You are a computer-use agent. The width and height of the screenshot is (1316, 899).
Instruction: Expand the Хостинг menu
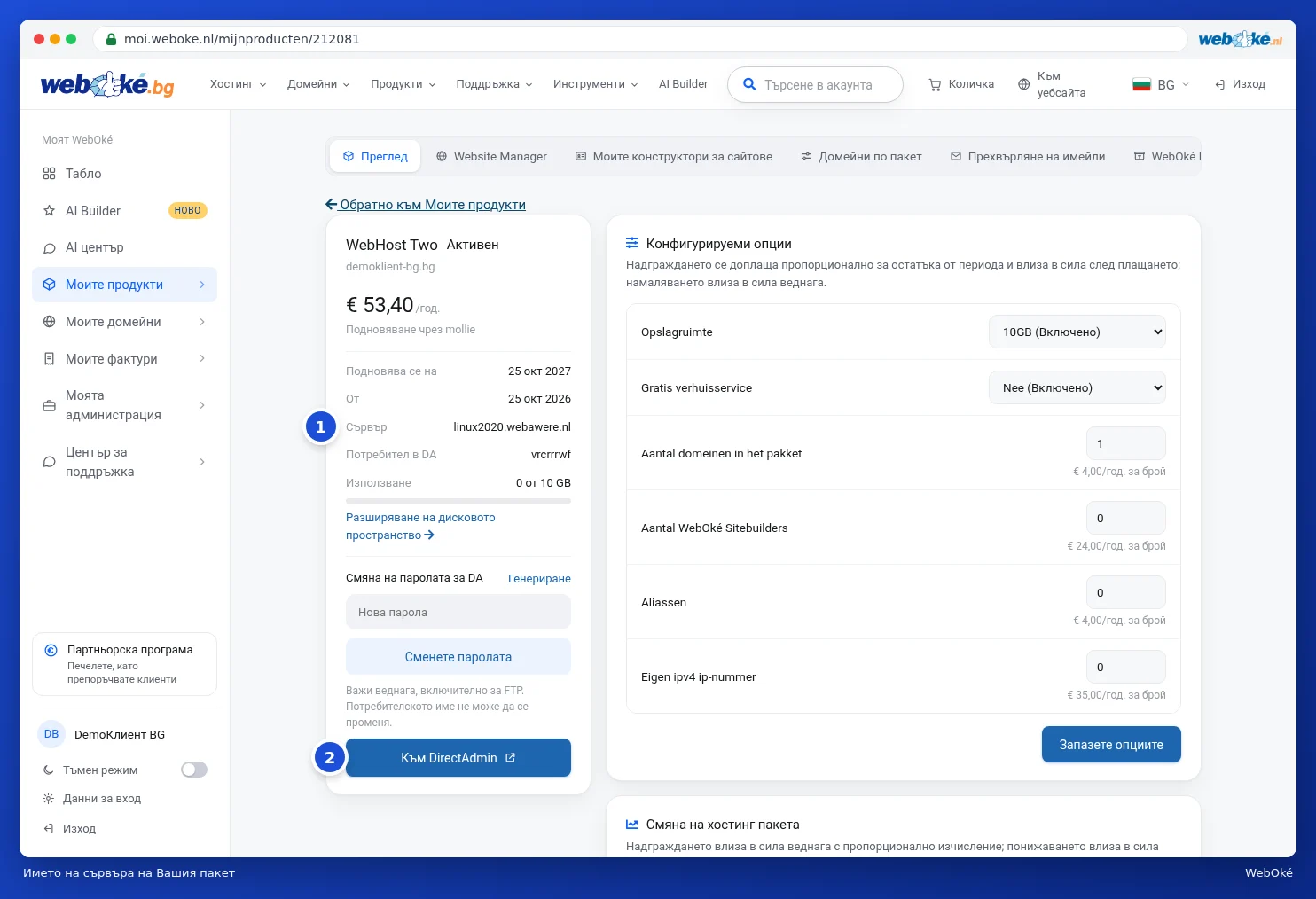tap(238, 84)
